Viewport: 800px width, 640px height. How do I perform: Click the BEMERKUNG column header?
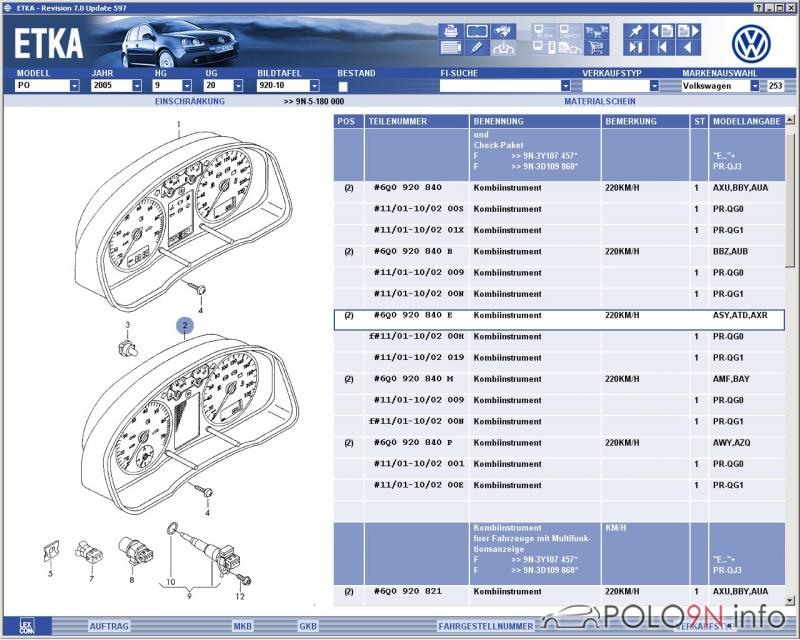[645, 121]
